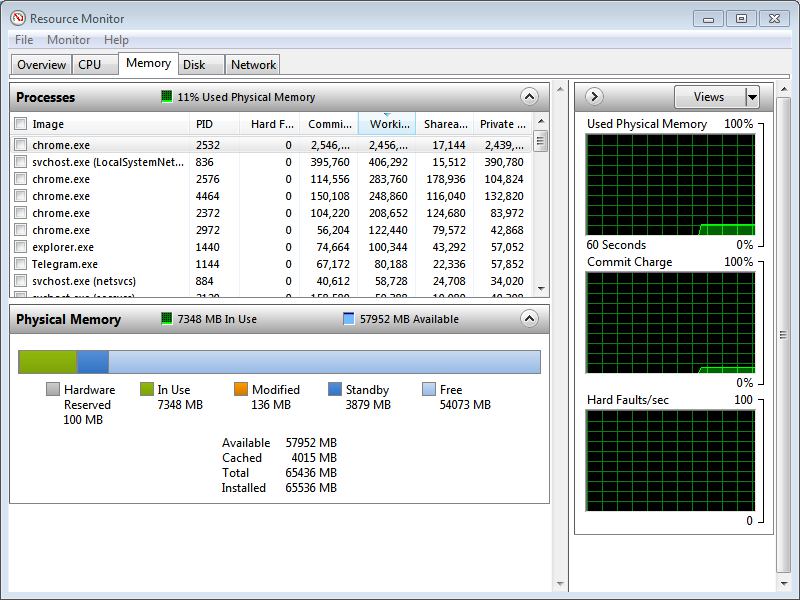Click the PID value 836
The width and height of the screenshot is (800, 600).
pos(205,162)
